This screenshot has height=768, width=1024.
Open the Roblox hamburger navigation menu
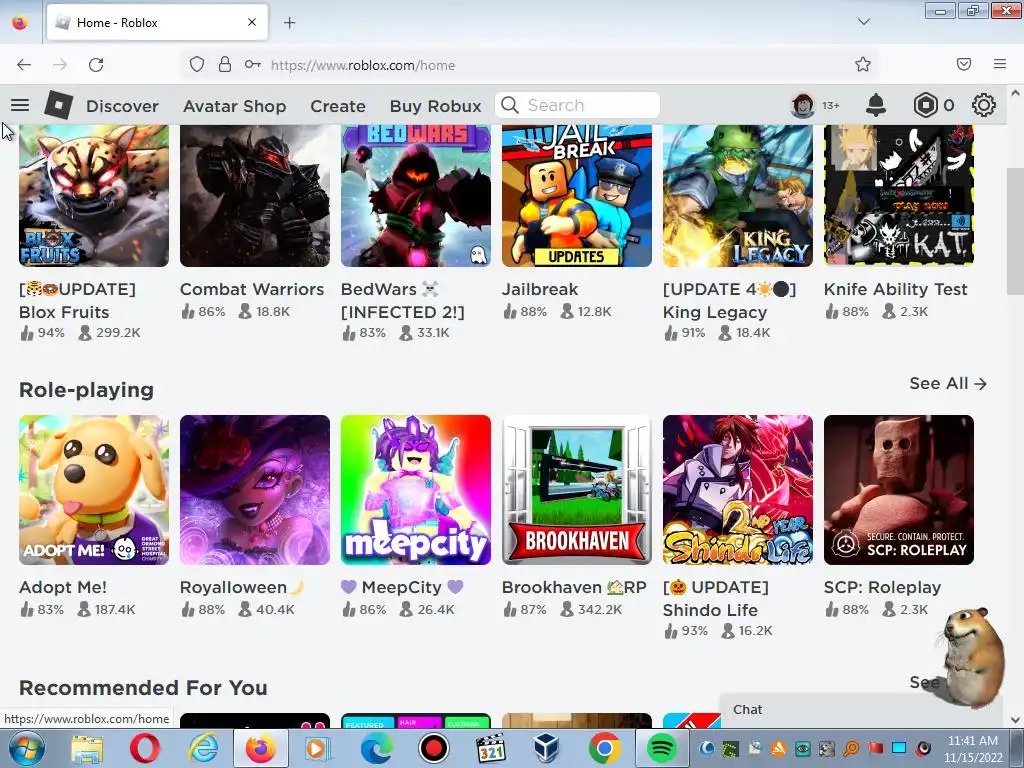point(20,105)
